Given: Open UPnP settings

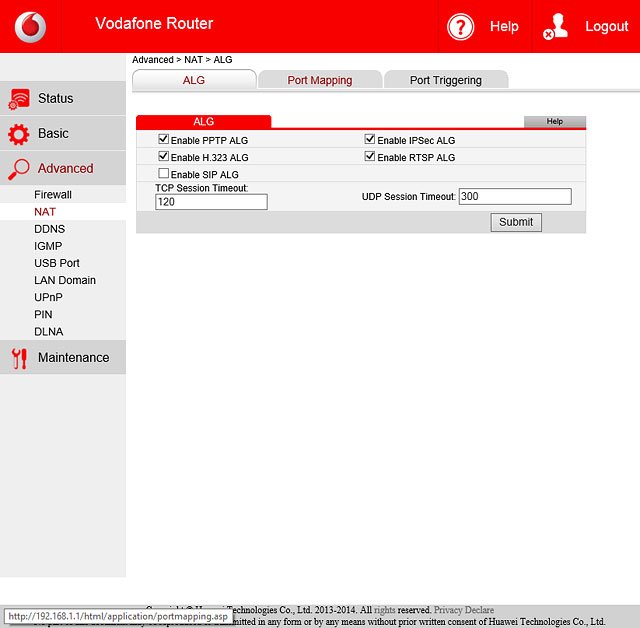Looking at the screenshot, I should [48, 297].
